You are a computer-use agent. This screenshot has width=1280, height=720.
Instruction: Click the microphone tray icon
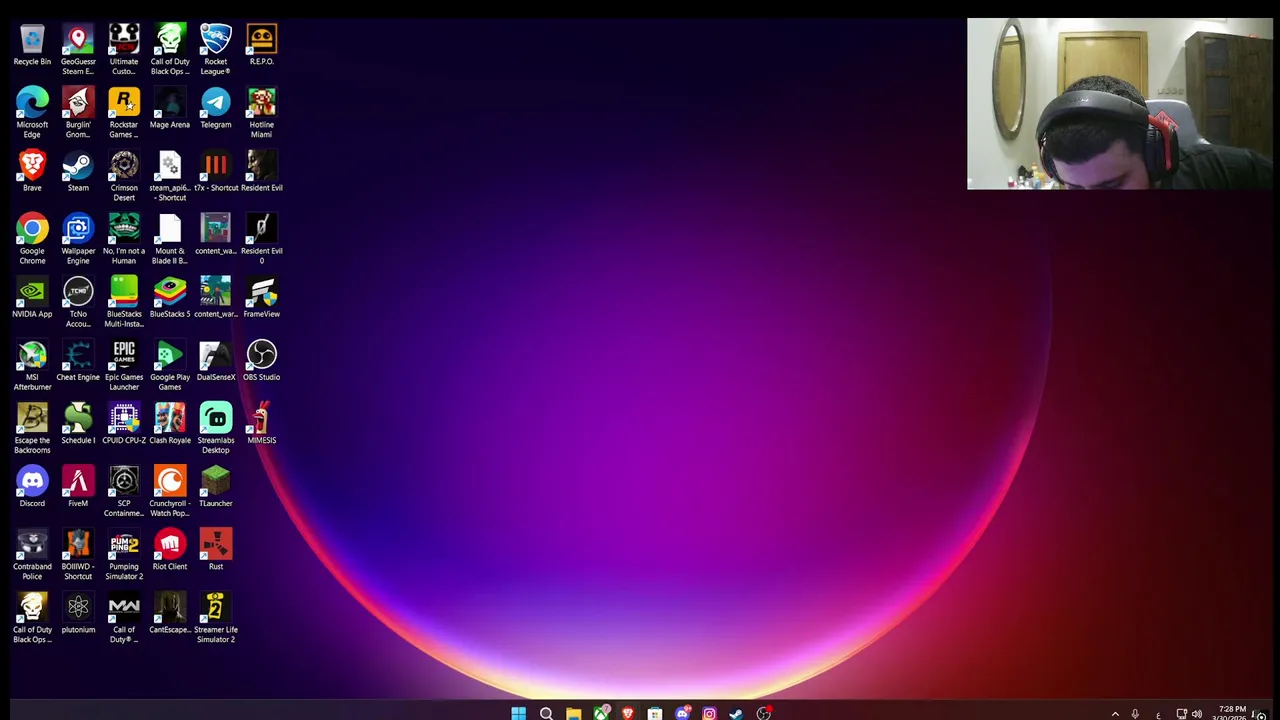pos(1135,714)
